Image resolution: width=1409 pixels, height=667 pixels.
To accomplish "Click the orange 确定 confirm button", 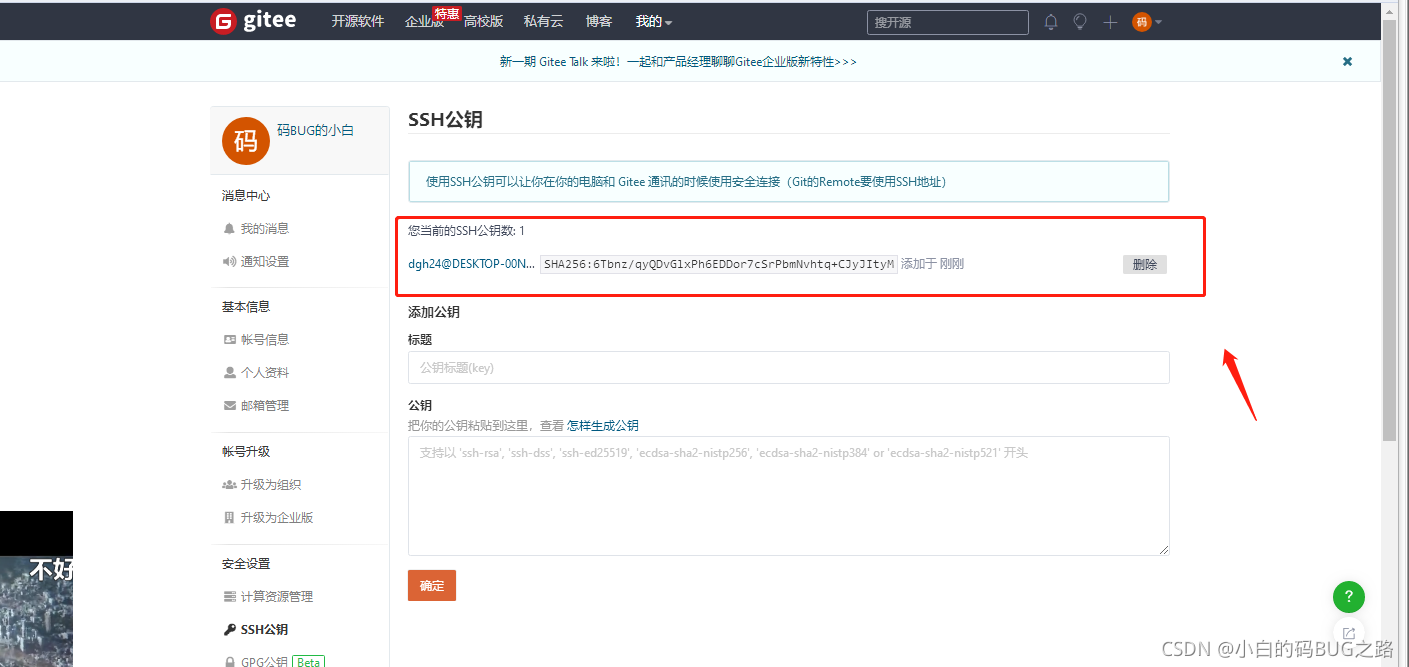I will click(431, 585).
